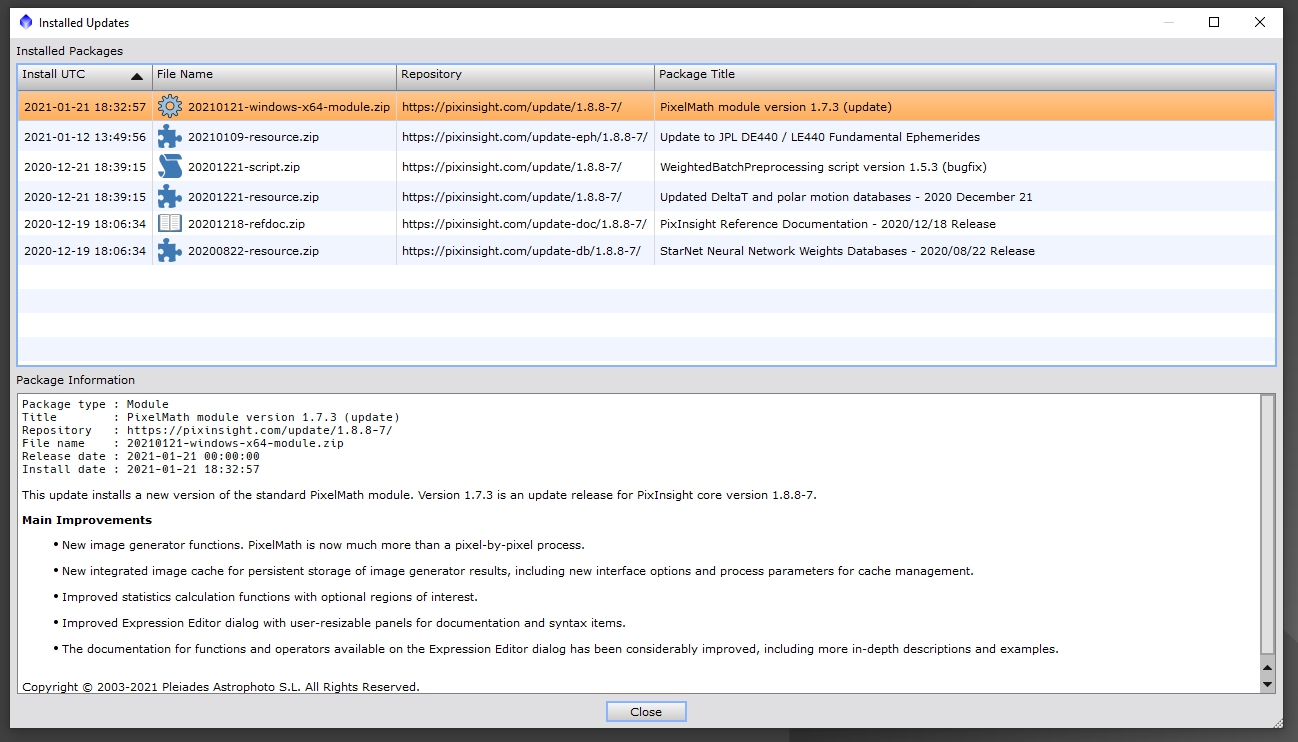
Task: Click bullet about improved Expression Editor dialog
Action: point(343,623)
